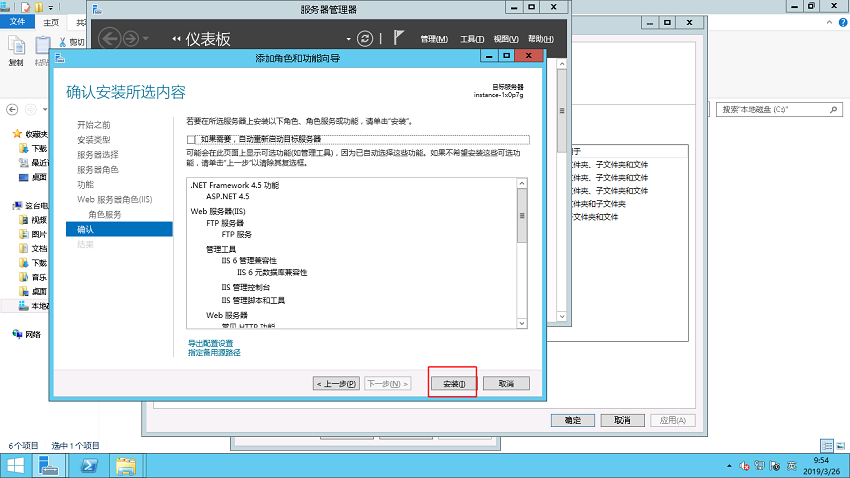Viewport: 850px width, 478px height.
Task: Click Explorer help question mark icon
Action: click(x=843, y=22)
